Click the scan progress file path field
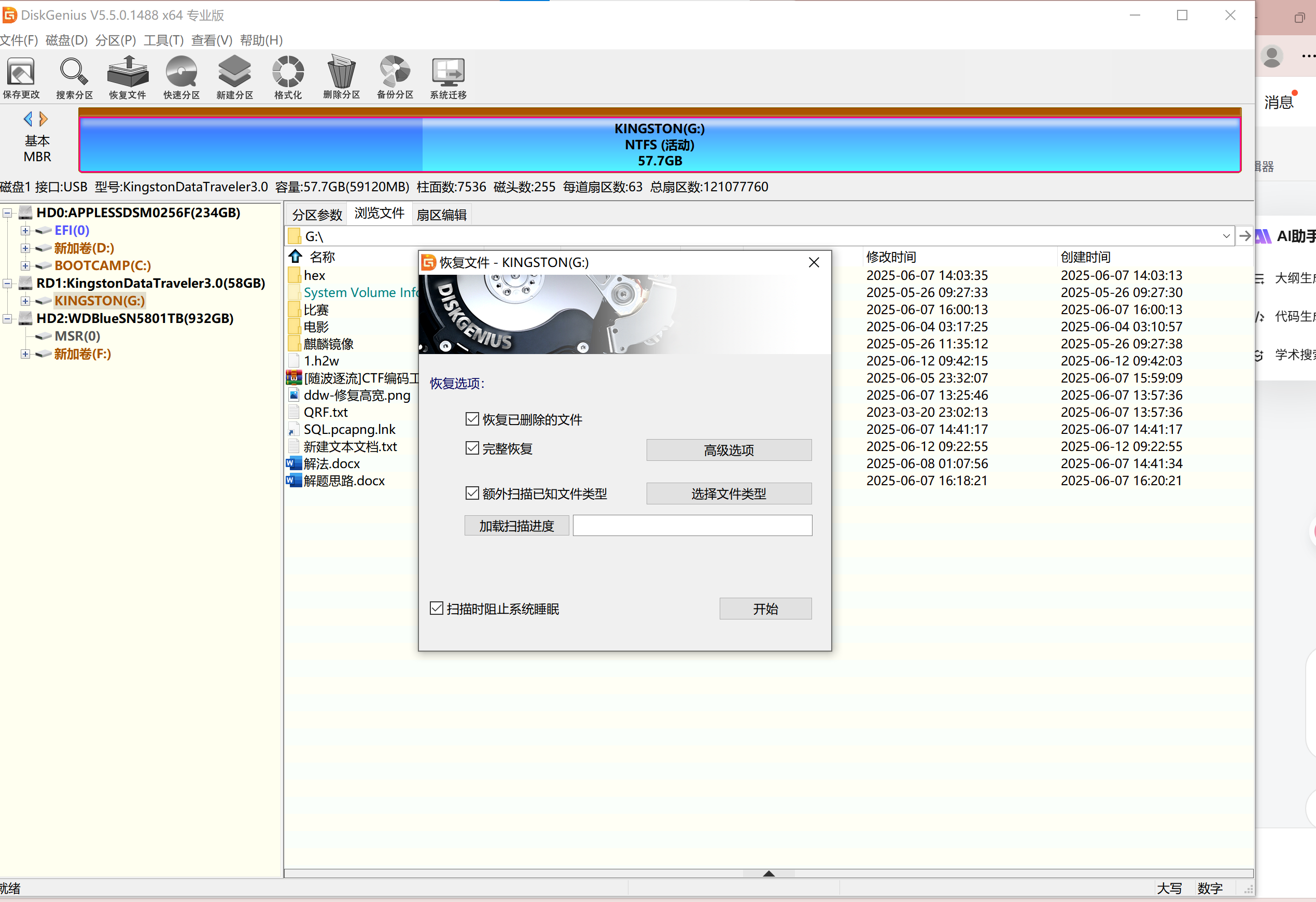The image size is (1316, 902). [692, 526]
